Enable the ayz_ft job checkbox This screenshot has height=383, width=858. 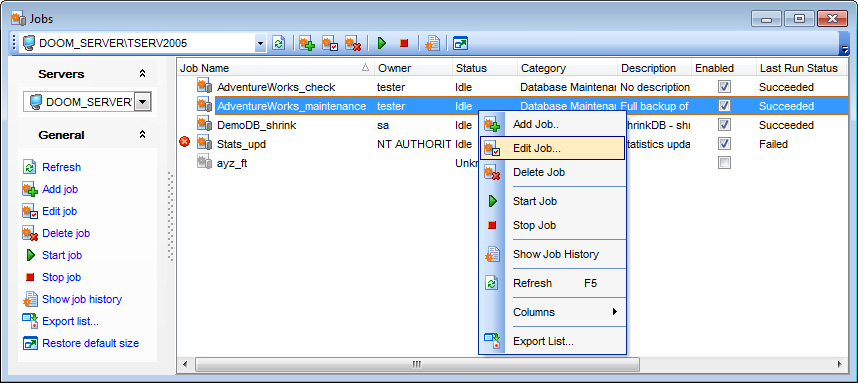point(724,163)
